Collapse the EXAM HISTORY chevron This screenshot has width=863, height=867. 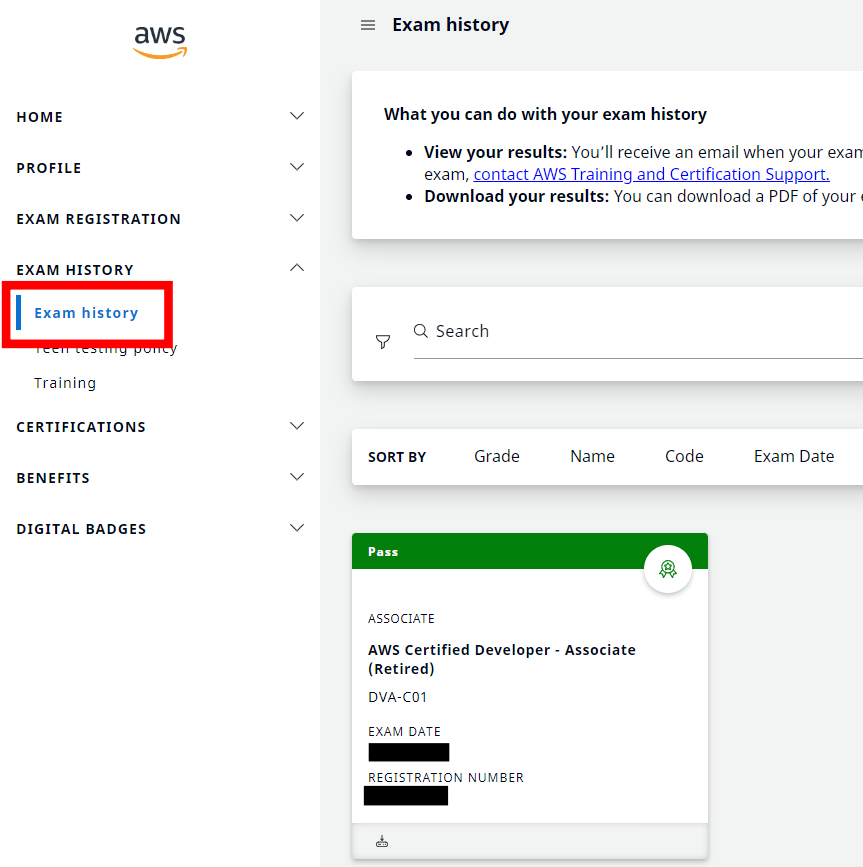(x=297, y=268)
